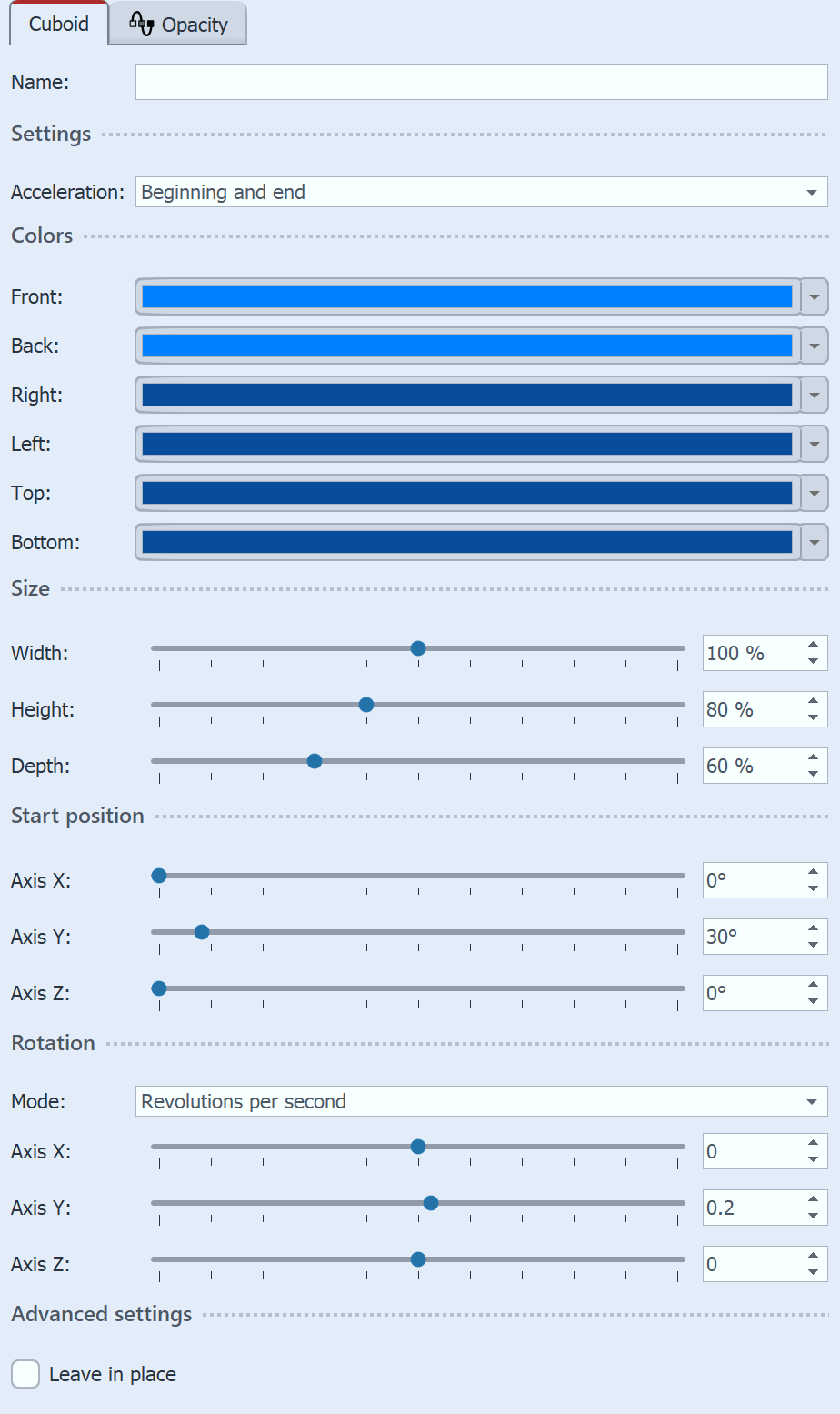This screenshot has height=1414, width=840.
Task: Open the Opacity tab
Action: point(179,25)
